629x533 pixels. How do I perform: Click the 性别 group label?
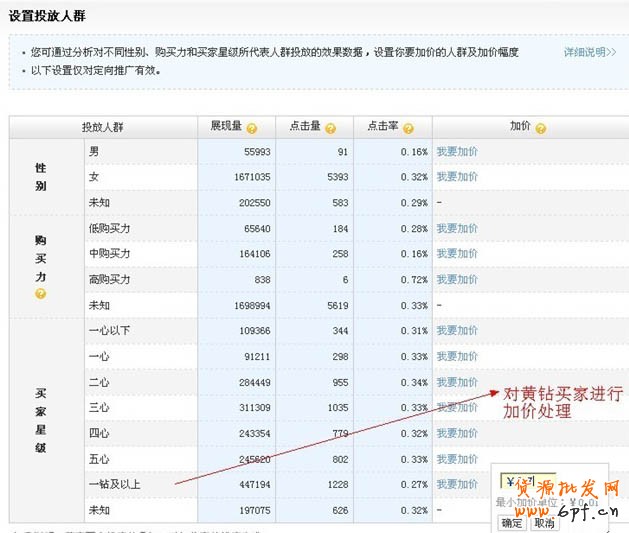[41, 177]
